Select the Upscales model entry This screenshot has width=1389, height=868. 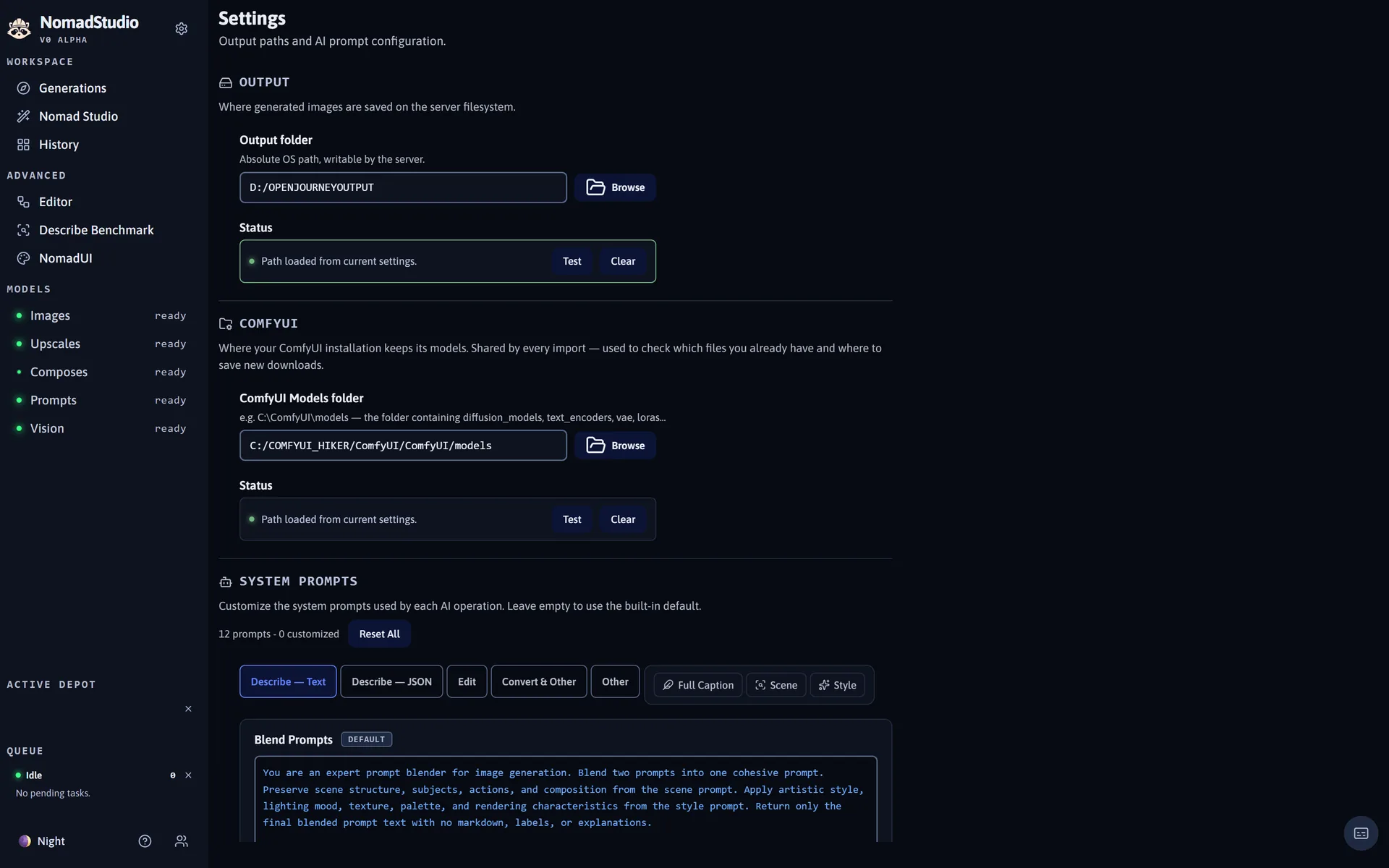tap(101, 344)
